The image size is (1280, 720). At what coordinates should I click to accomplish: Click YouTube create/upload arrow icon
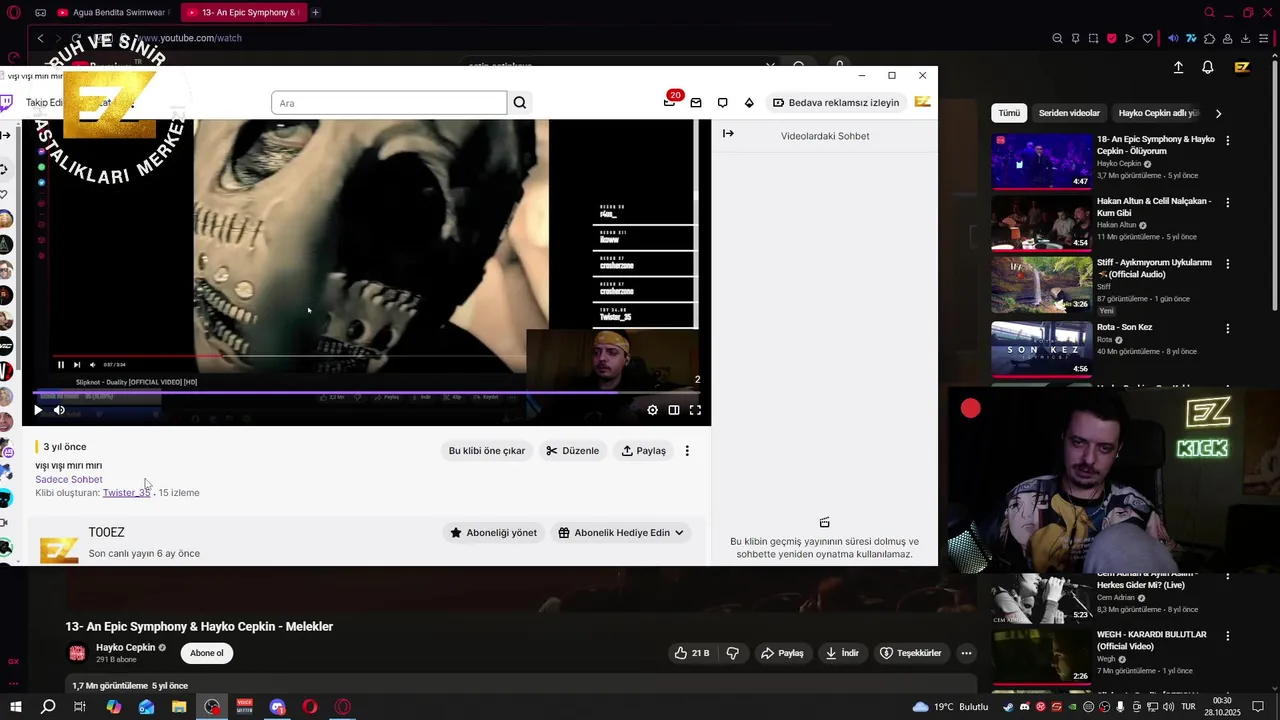tap(1178, 67)
